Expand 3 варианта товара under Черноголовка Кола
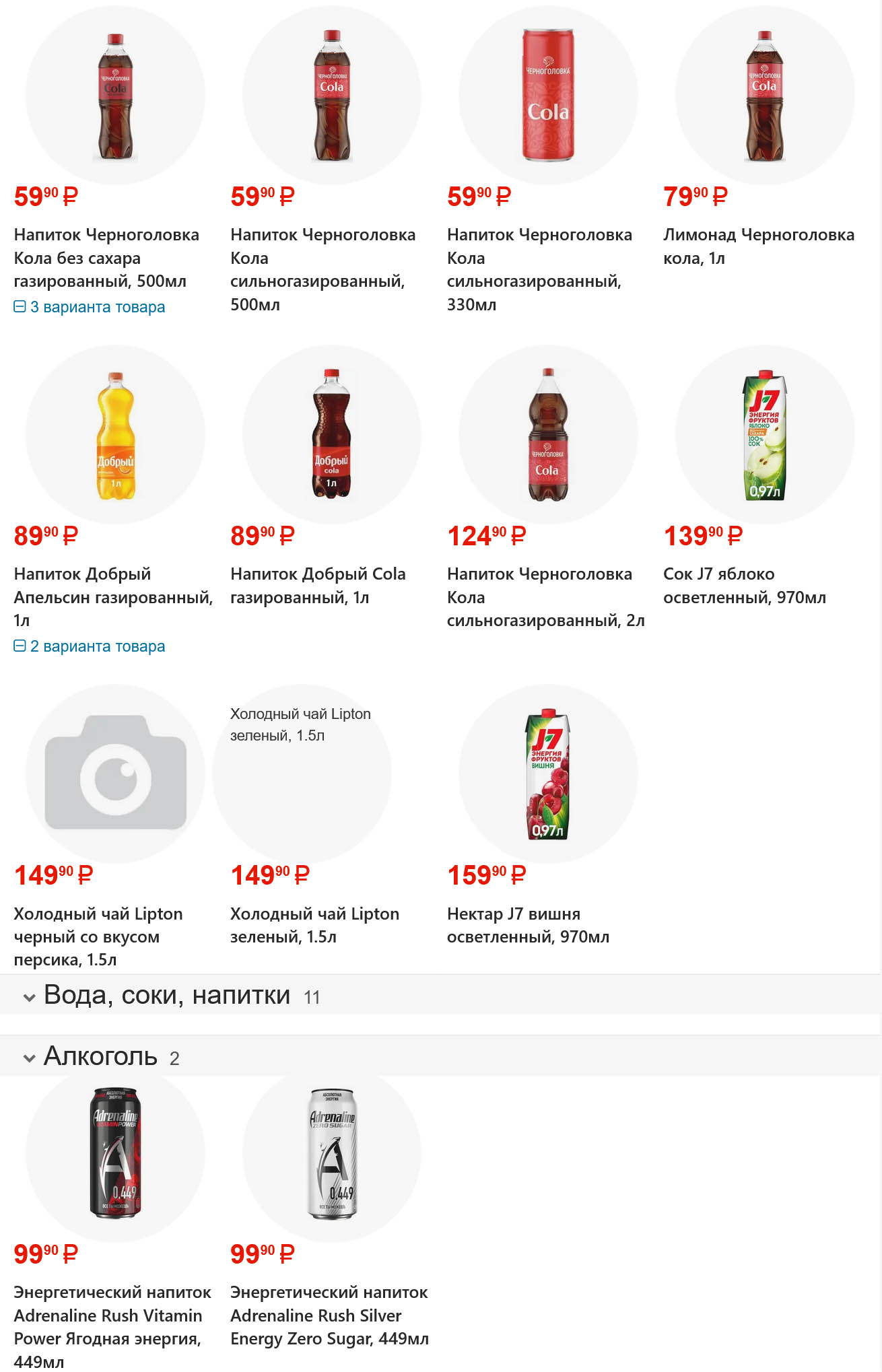 pos(90,307)
